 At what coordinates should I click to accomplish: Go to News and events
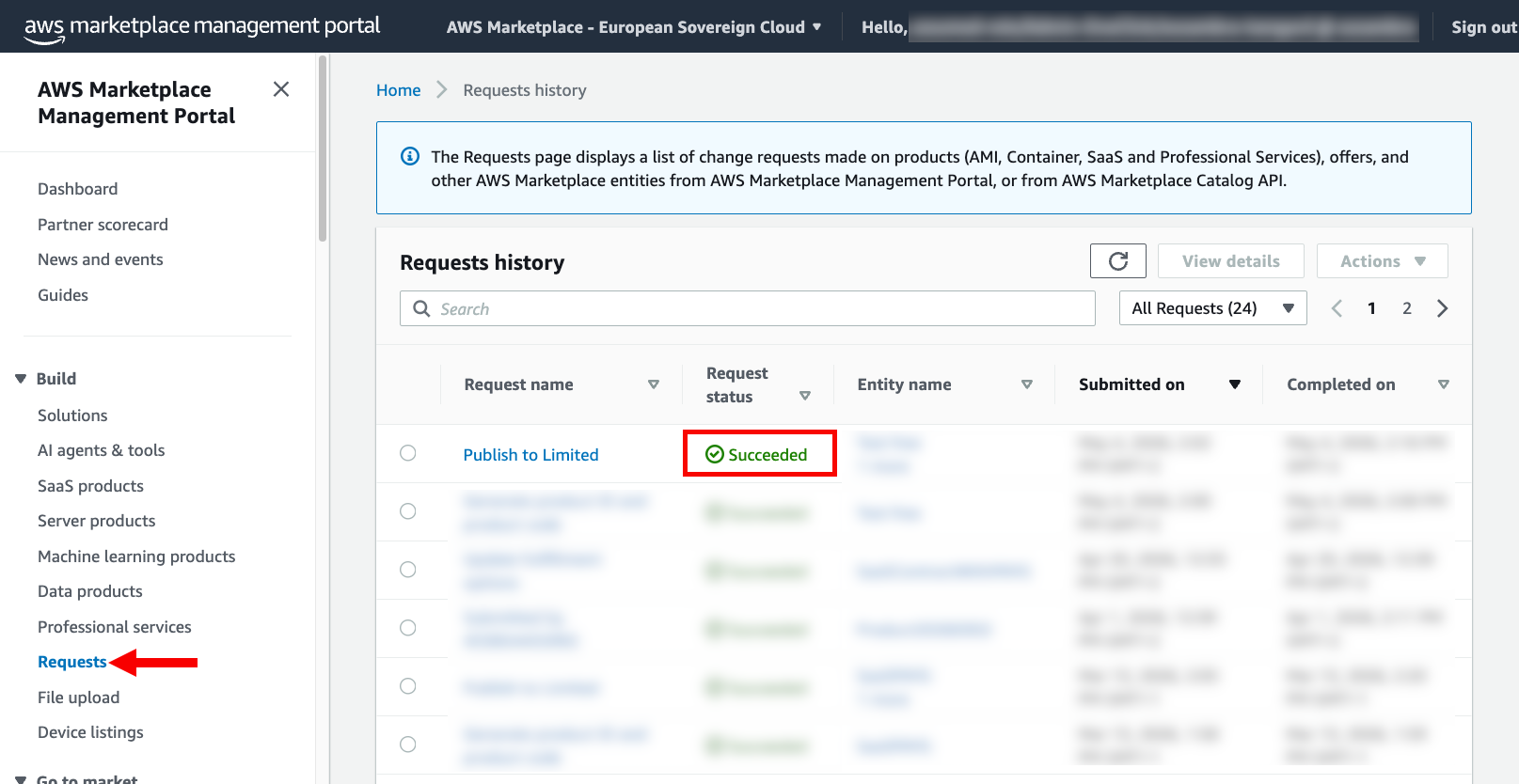point(101,259)
